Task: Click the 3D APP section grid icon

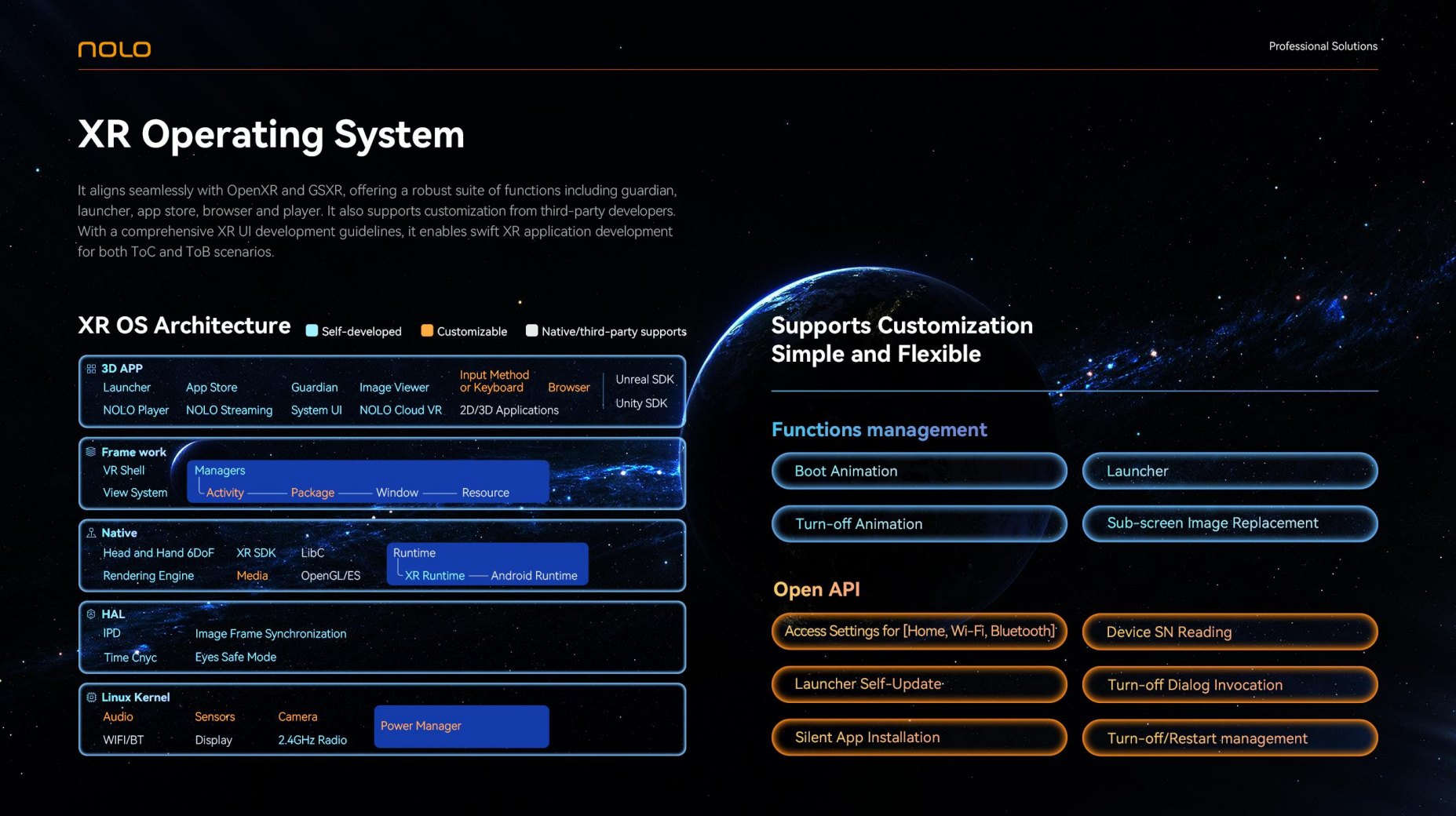Action: [x=91, y=369]
